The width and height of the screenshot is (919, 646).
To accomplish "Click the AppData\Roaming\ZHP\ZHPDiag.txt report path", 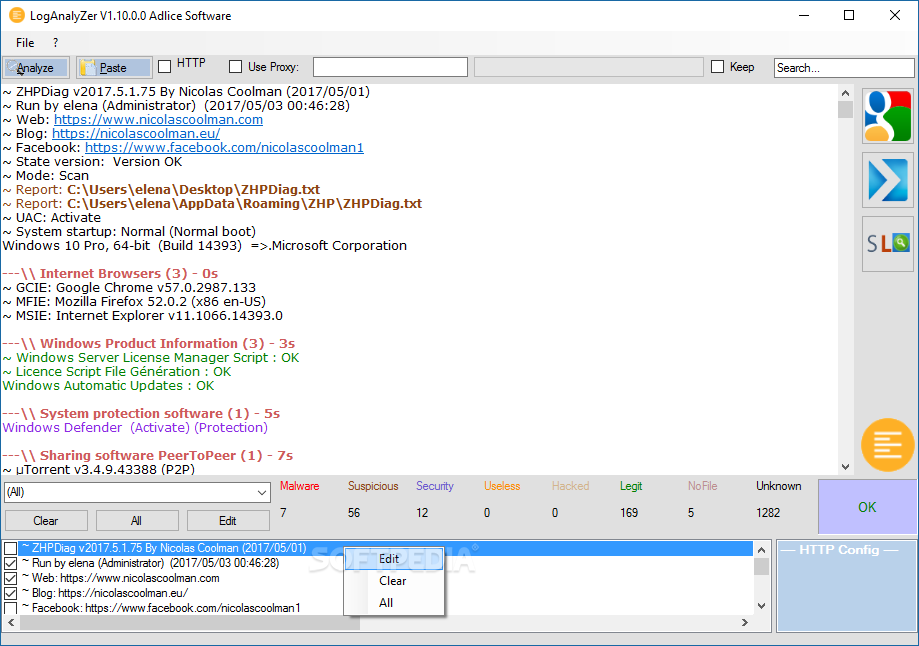I will [x=244, y=204].
